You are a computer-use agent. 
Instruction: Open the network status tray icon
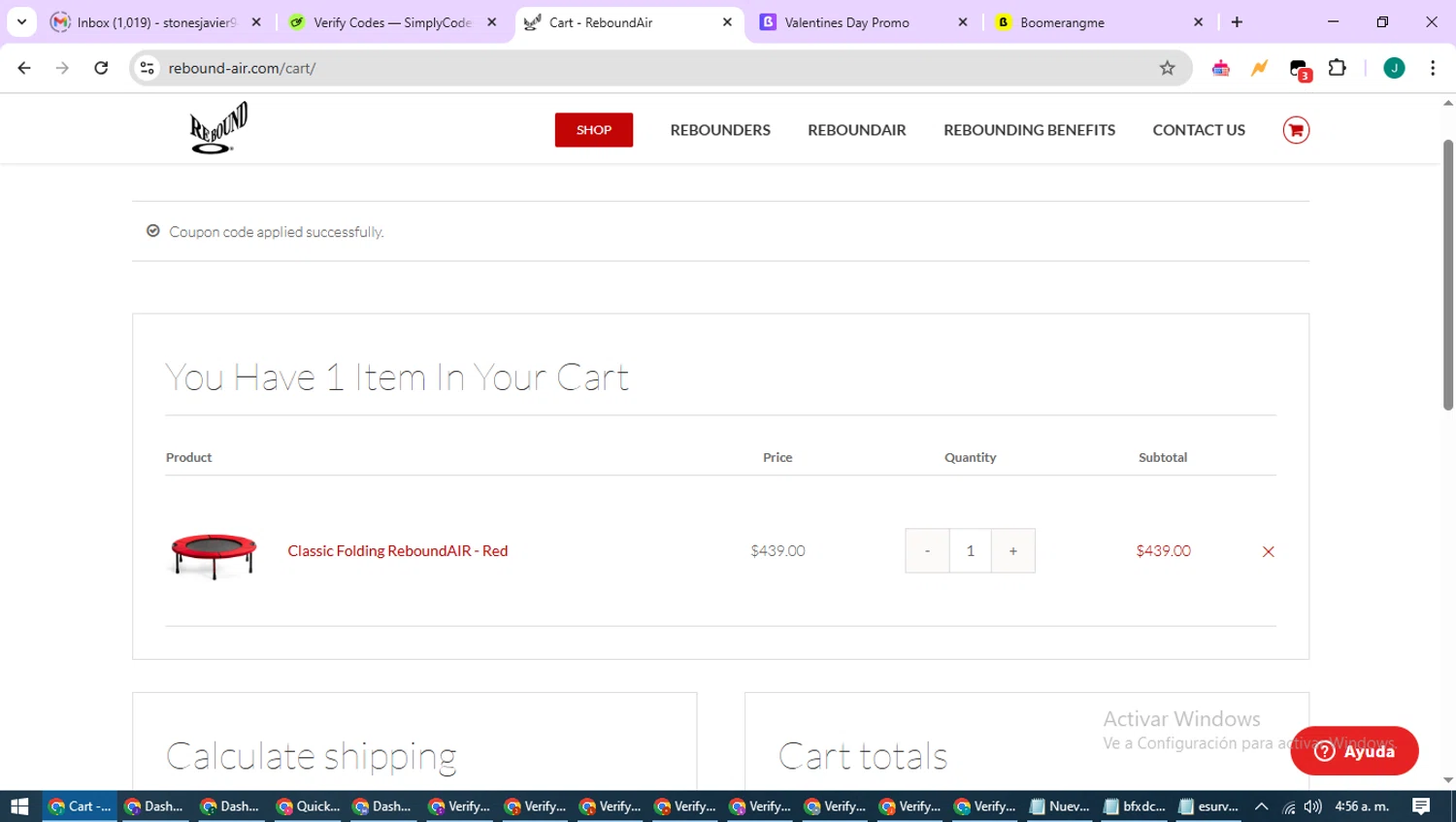point(1289,806)
